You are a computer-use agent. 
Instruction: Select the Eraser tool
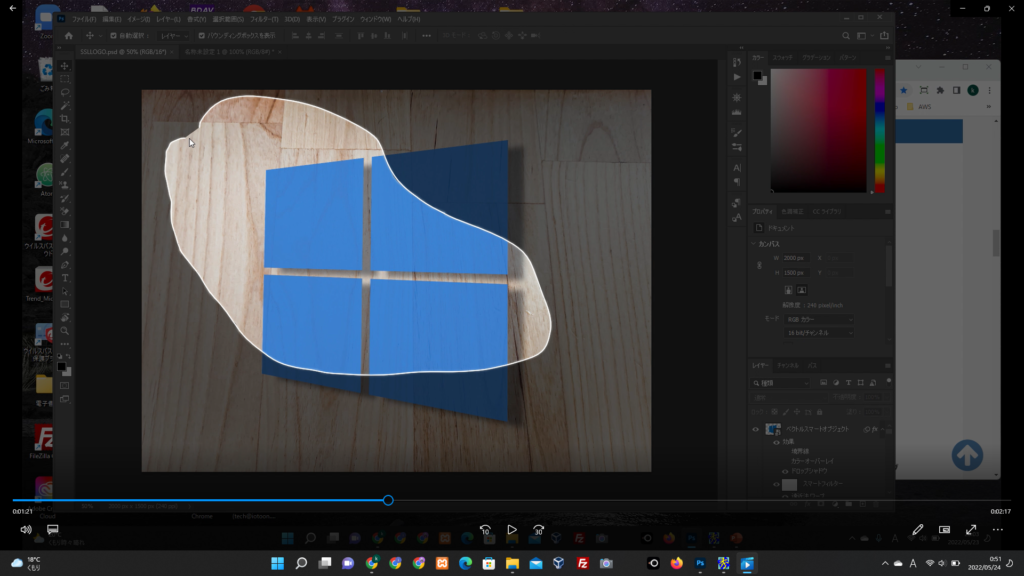pyautogui.click(x=65, y=212)
